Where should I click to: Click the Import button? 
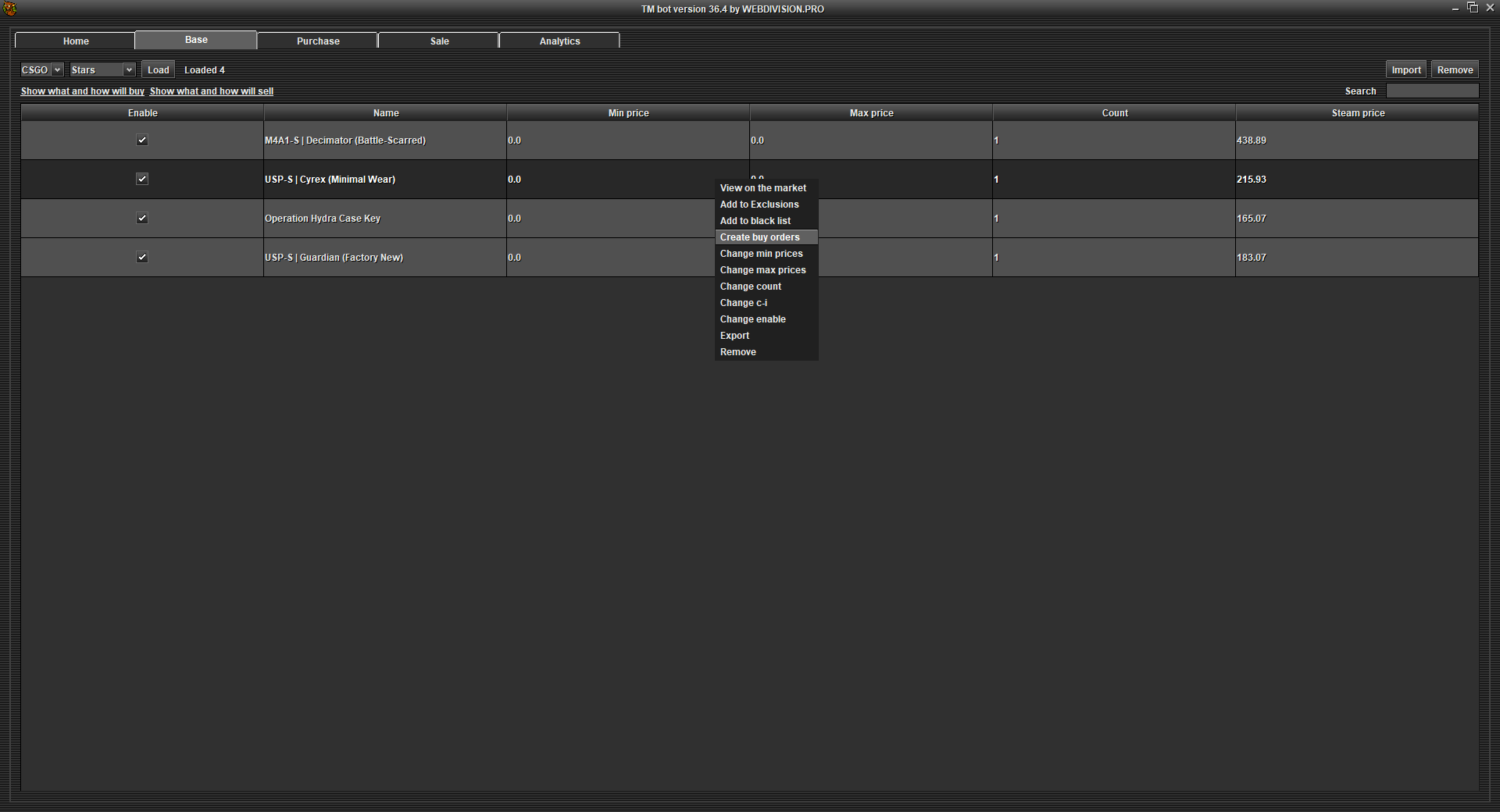1405,70
